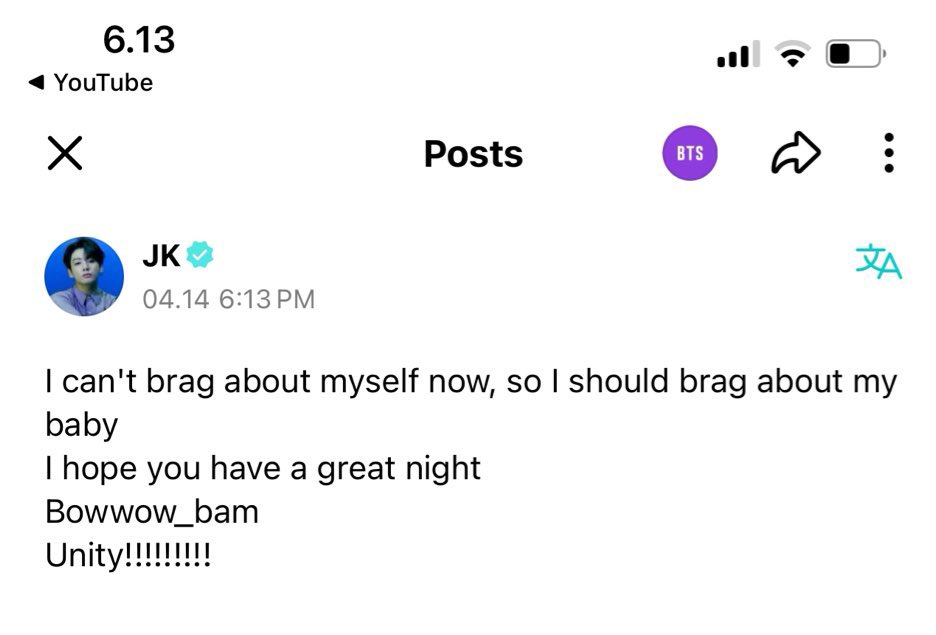
Task: Tap the YouTube return label
Action: point(103,82)
